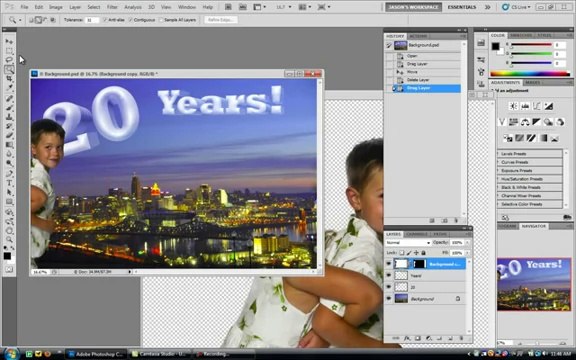Open the Opacity slider arrow in Layers panel
The image size is (576, 360).
tap(467, 243)
